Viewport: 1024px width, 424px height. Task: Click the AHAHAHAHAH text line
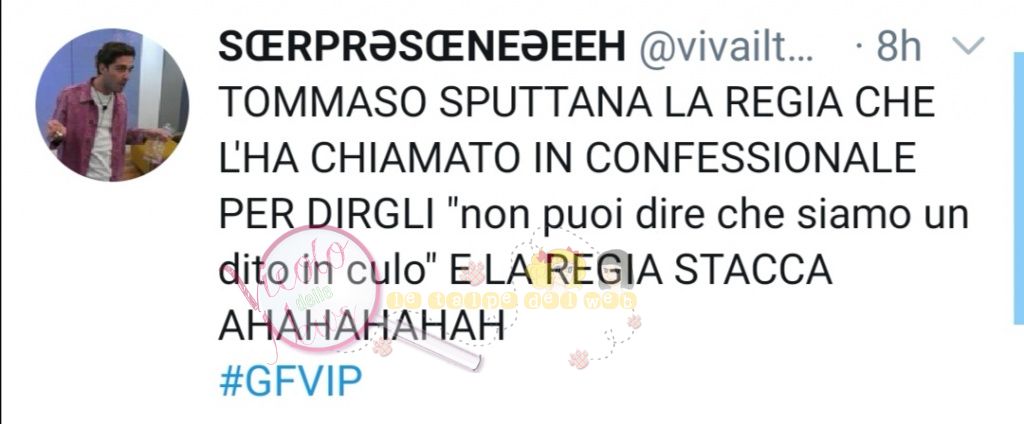362,327
